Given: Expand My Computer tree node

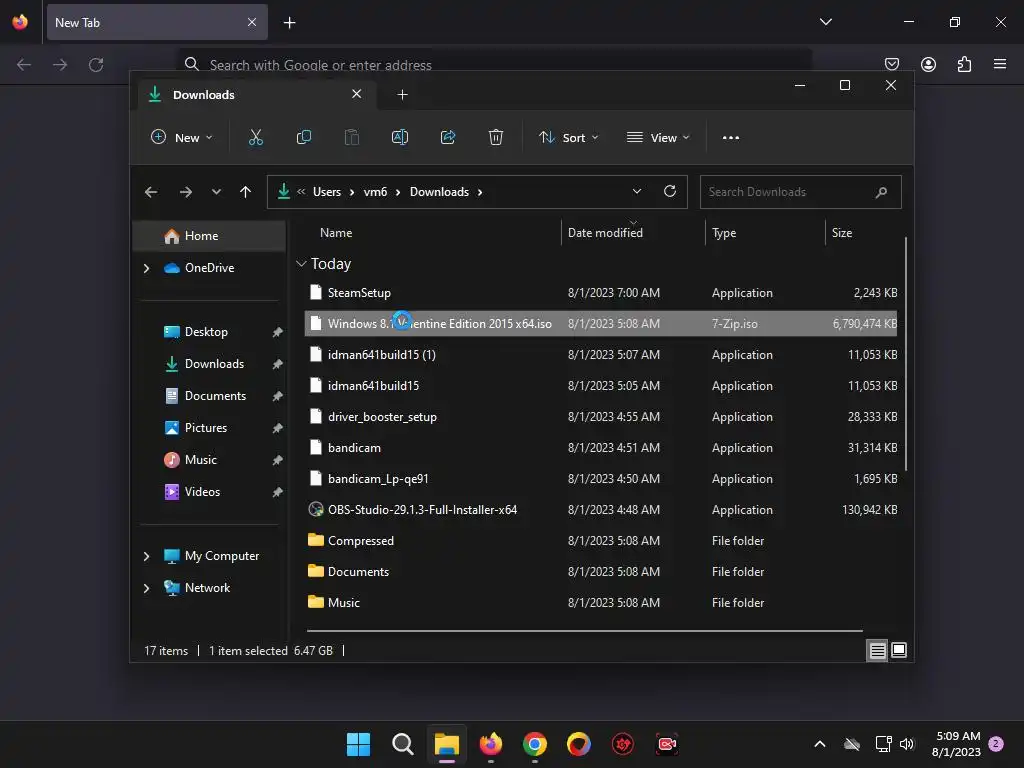Looking at the screenshot, I should (146, 556).
